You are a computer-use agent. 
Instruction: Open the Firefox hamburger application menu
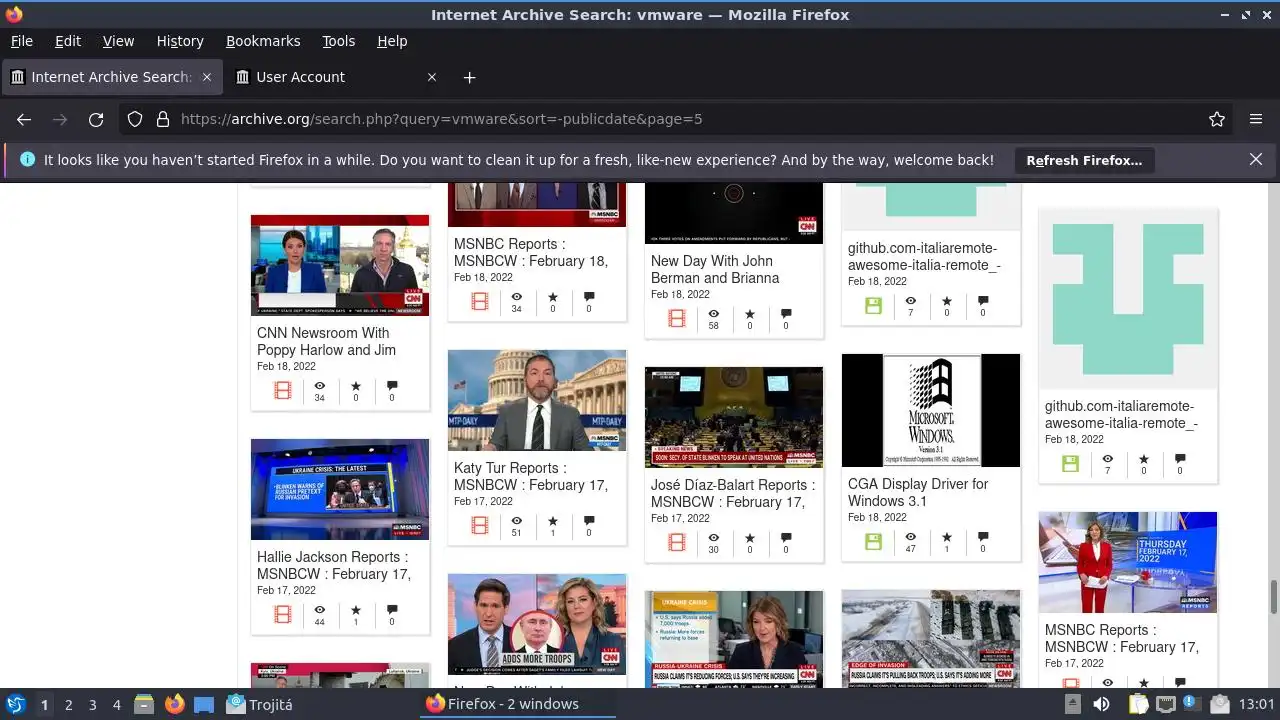(x=1256, y=119)
